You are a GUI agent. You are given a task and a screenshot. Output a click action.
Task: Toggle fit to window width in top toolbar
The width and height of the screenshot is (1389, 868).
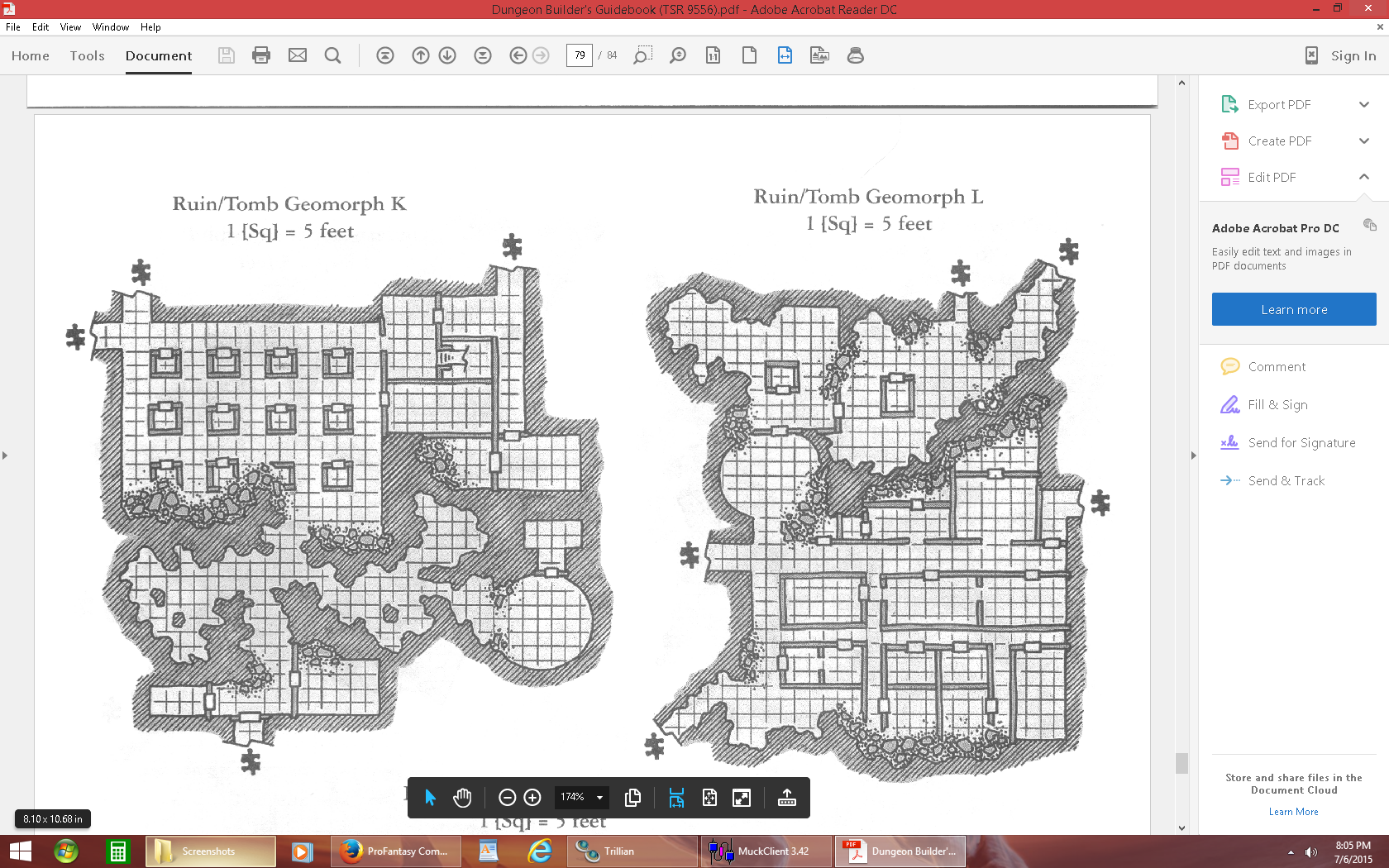pyautogui.click(x=785, y=55)
